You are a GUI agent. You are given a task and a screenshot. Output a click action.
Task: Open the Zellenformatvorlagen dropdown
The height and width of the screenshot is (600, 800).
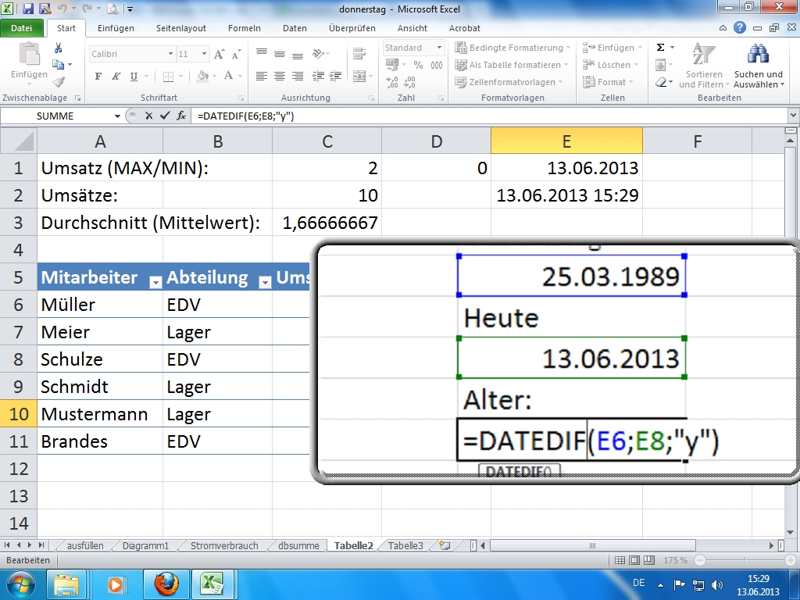click(508, 82)
